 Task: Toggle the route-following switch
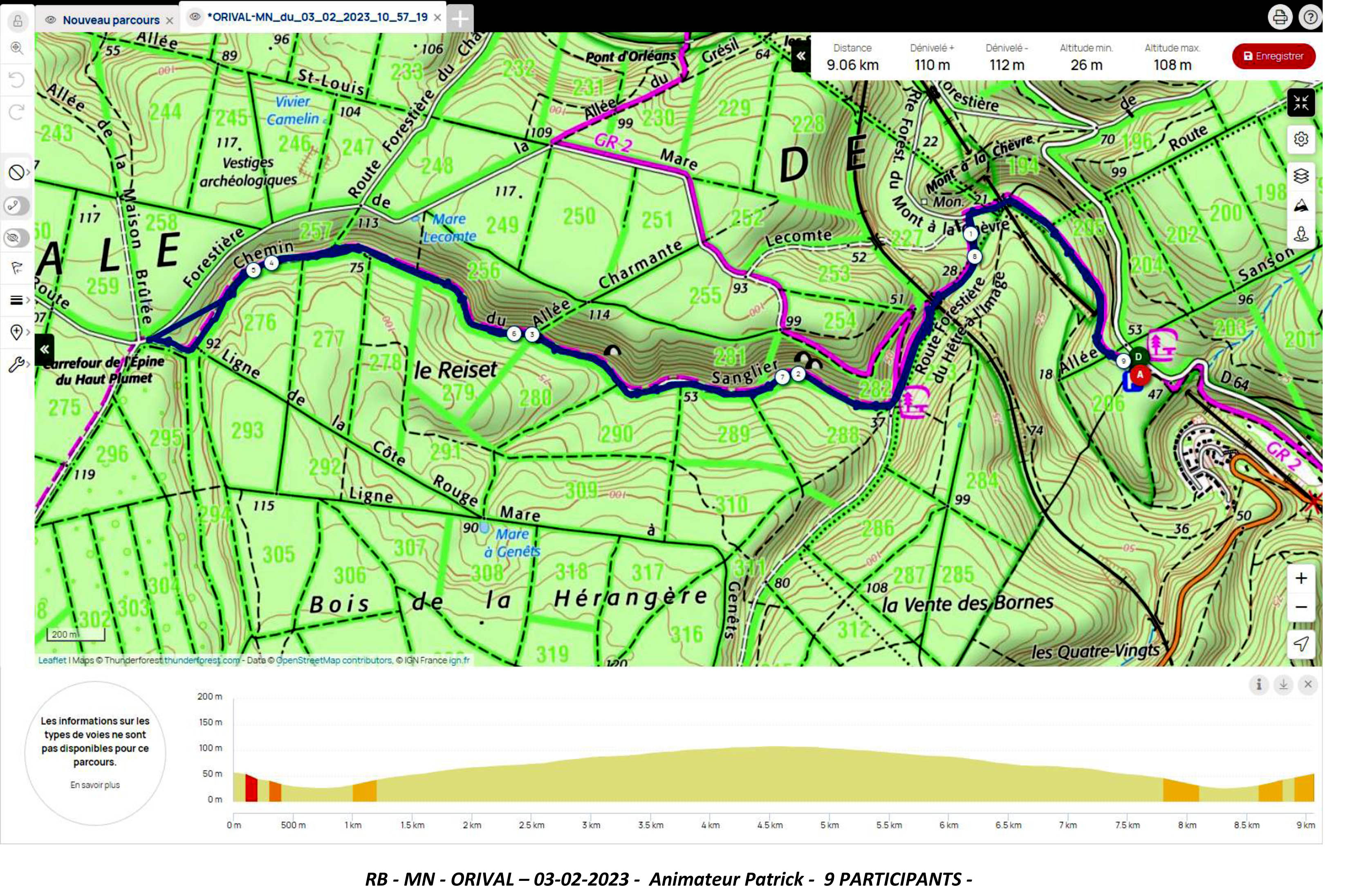[x=17, y=206]
